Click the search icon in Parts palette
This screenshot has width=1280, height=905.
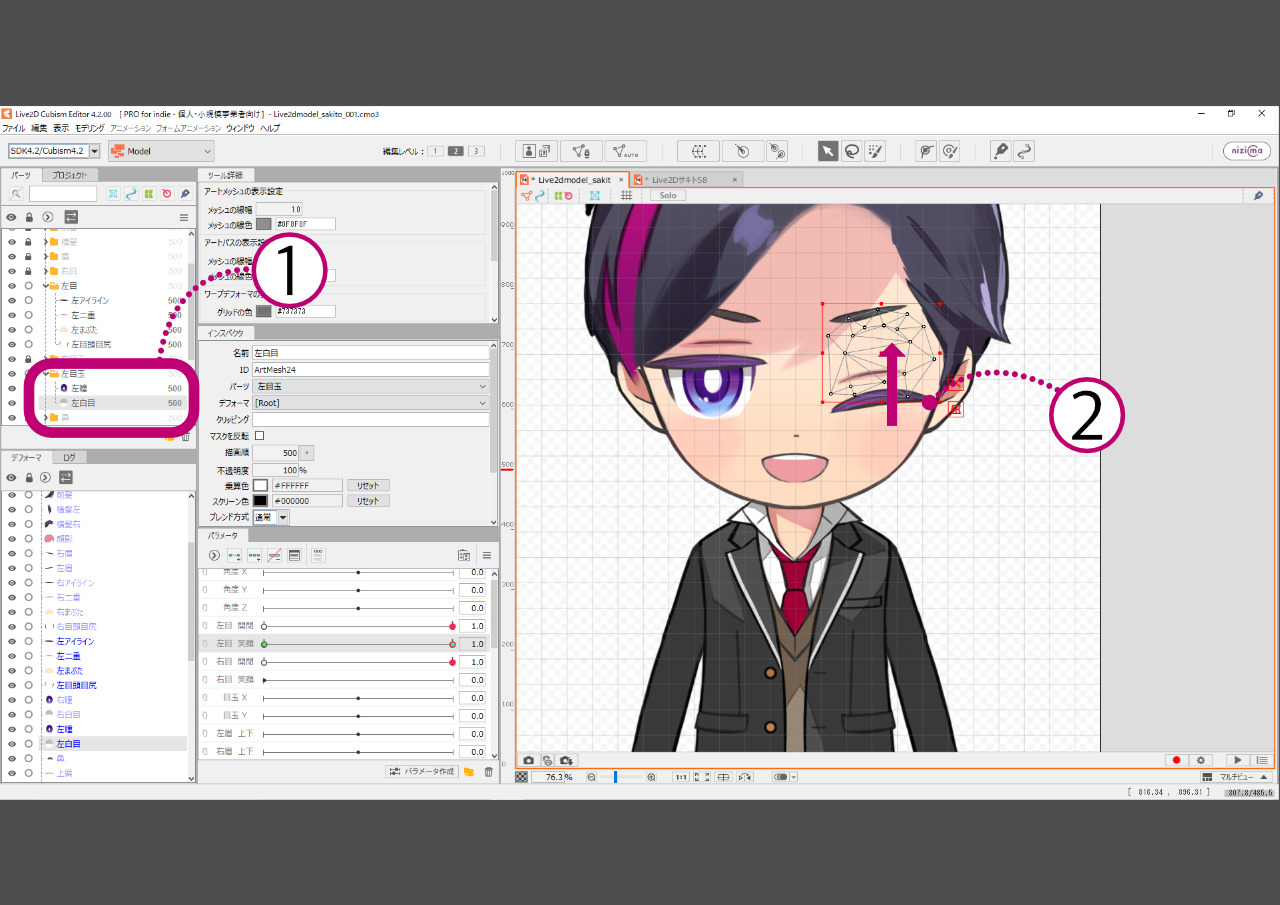(16, 194)
